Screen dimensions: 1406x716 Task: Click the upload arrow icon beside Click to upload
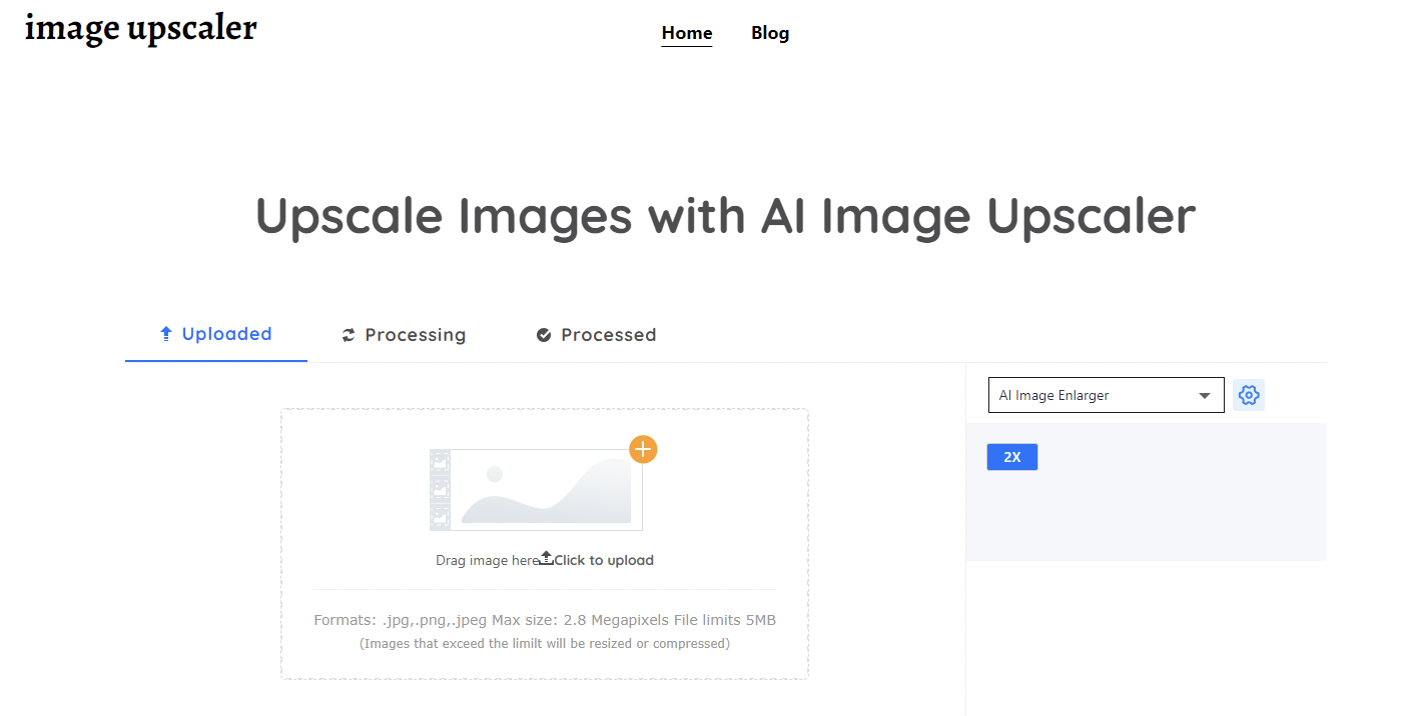pyautogui.click(x=546, y=558)
